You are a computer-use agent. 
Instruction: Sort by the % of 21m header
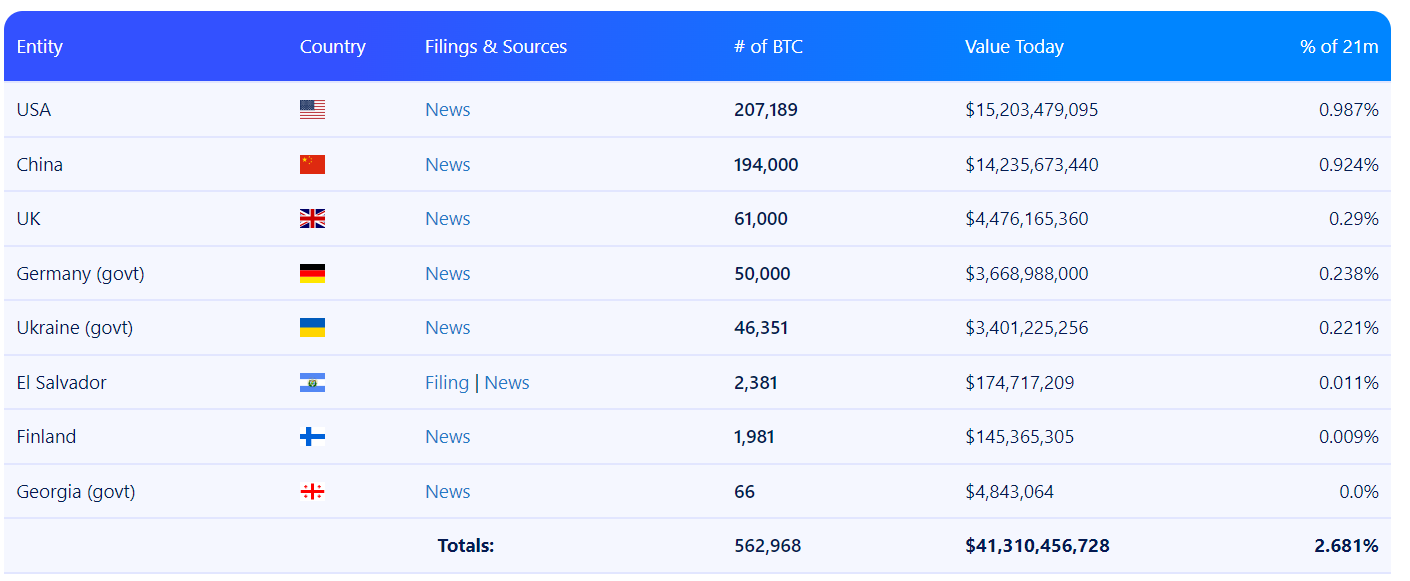(1339, 47)
